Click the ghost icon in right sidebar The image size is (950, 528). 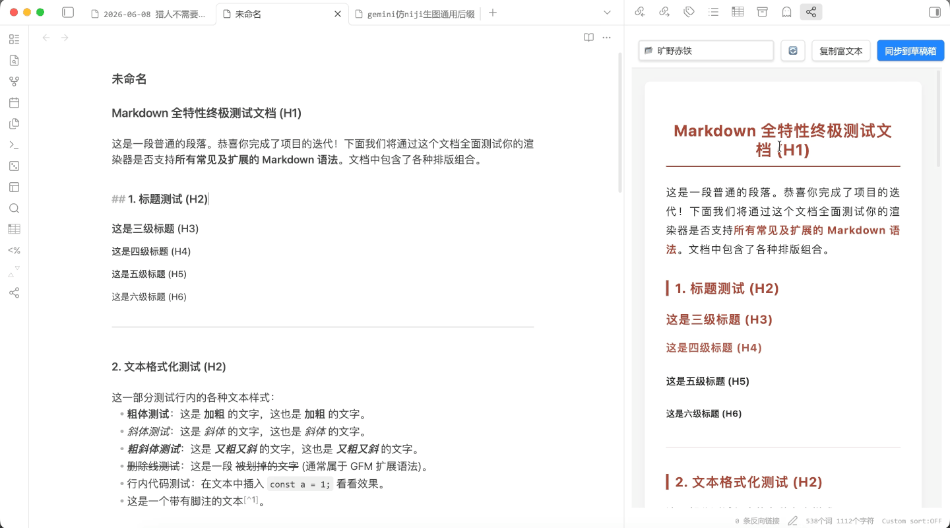(x=786, y=12)
